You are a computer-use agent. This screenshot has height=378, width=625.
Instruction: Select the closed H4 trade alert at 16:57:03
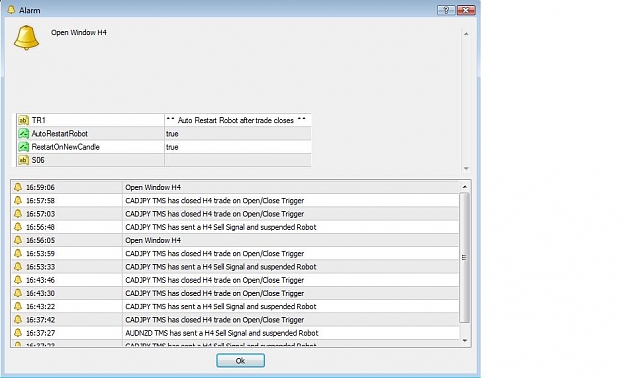[214, 214]
